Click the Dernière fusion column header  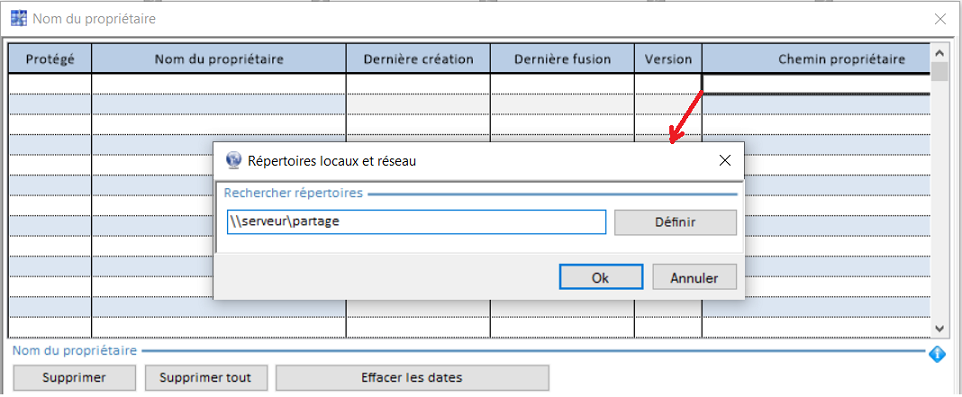point(563,59)
